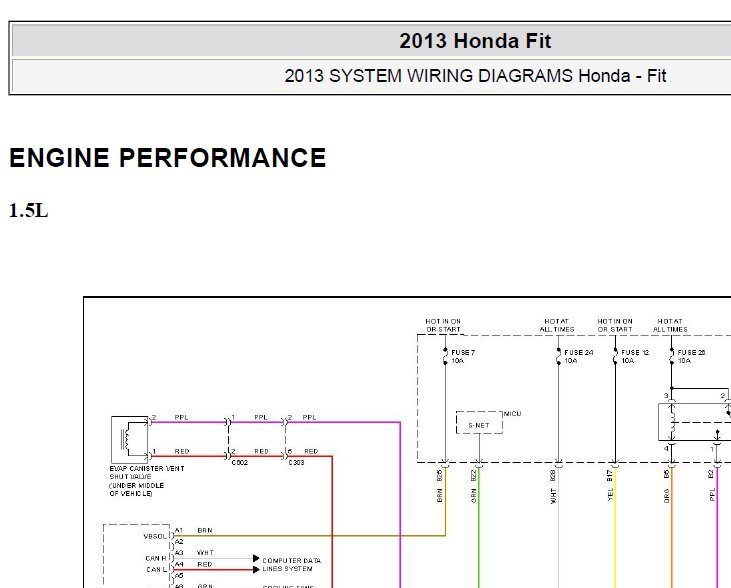Click arrowhead on the CAN L red wire
The height and width of the screenshot is (588, 731).
256,569
